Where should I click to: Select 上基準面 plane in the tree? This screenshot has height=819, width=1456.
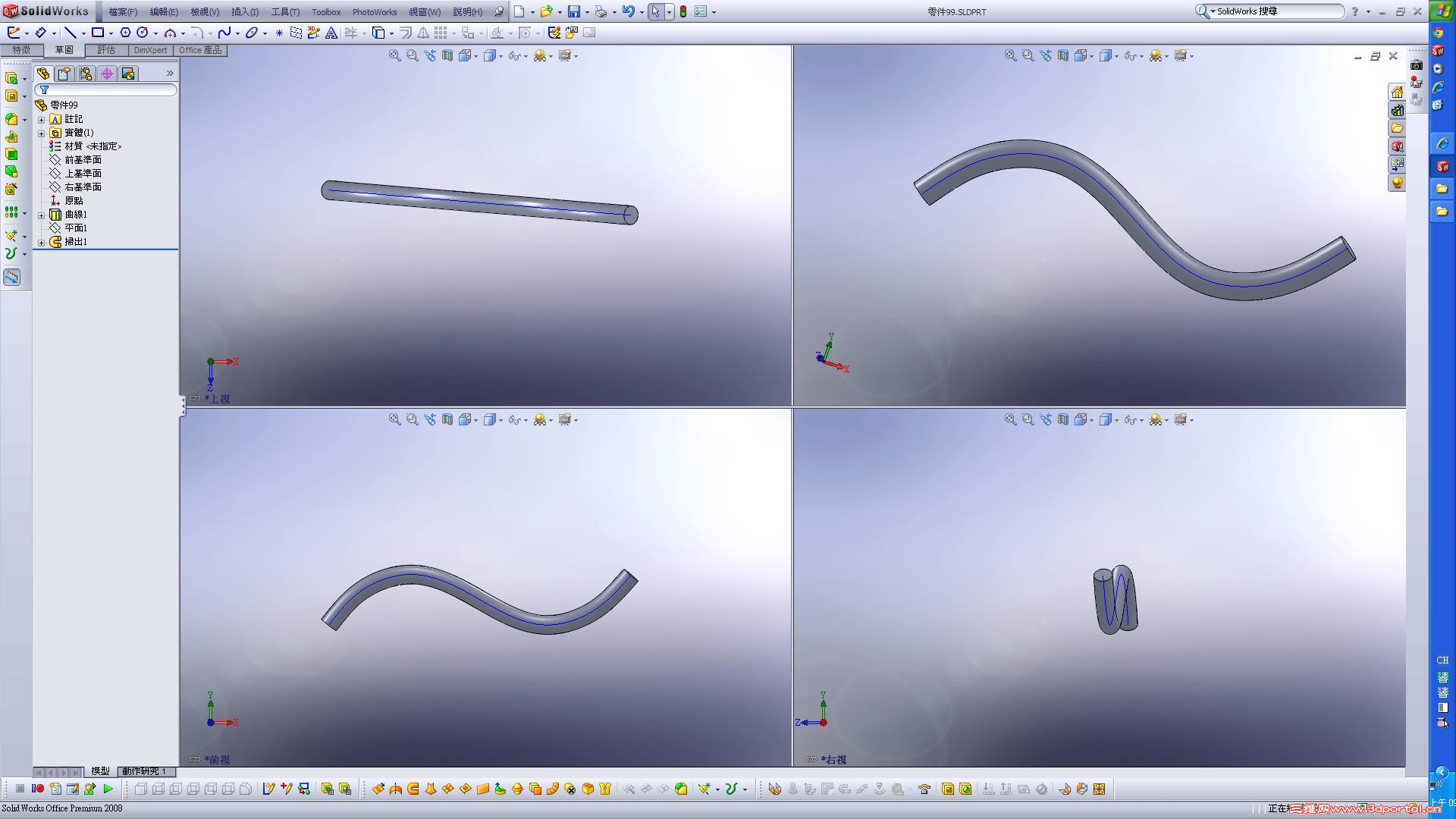coord(83,174)
